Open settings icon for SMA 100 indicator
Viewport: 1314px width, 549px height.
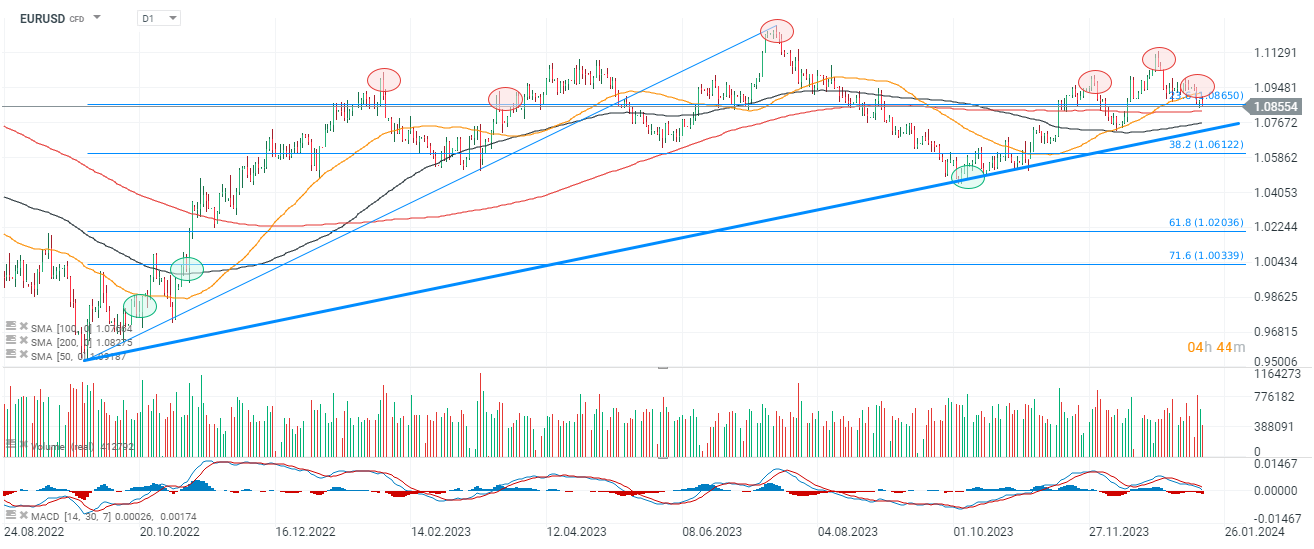click(10, 326)
